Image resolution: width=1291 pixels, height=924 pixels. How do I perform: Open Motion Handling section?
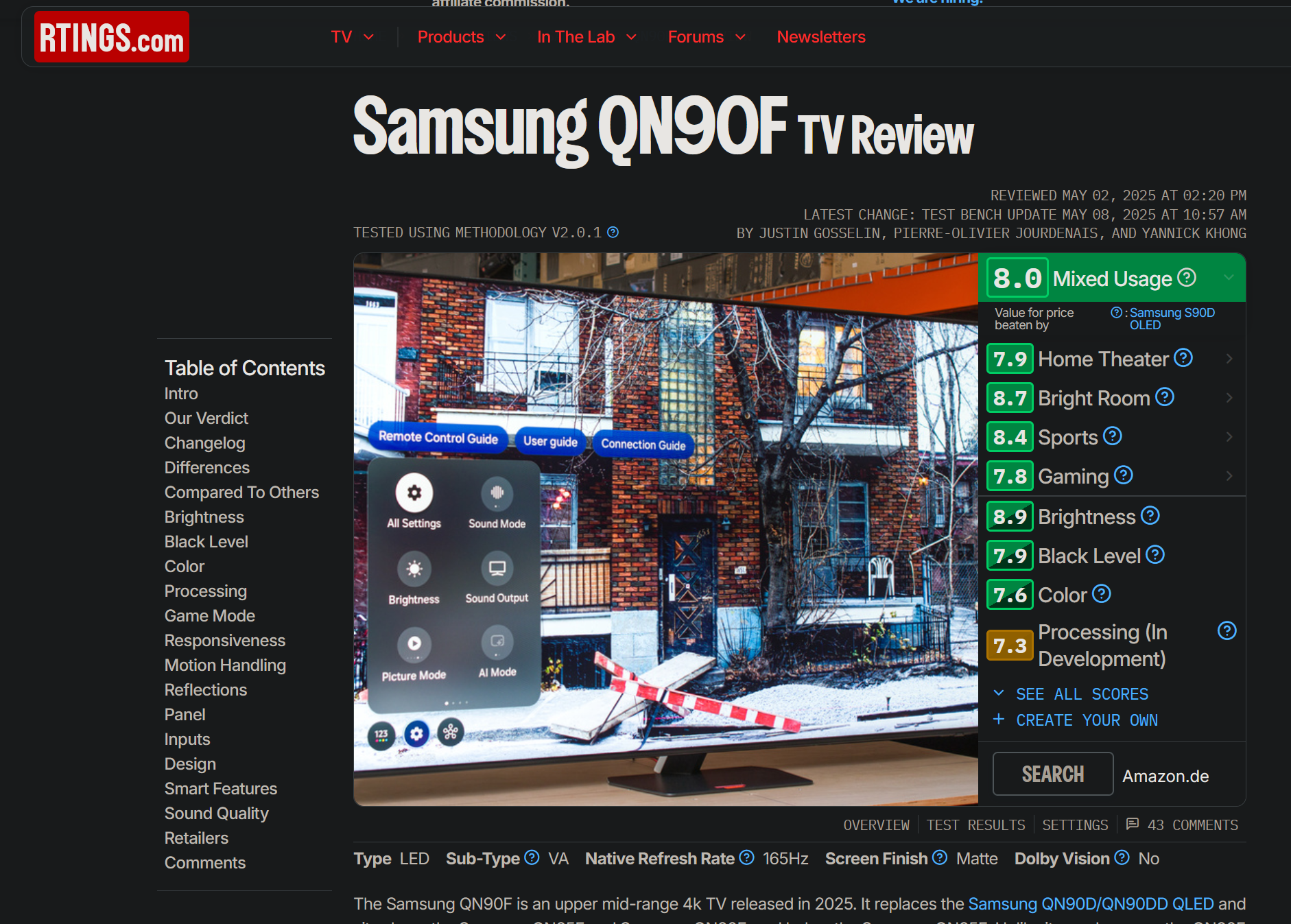pos(225,665)
